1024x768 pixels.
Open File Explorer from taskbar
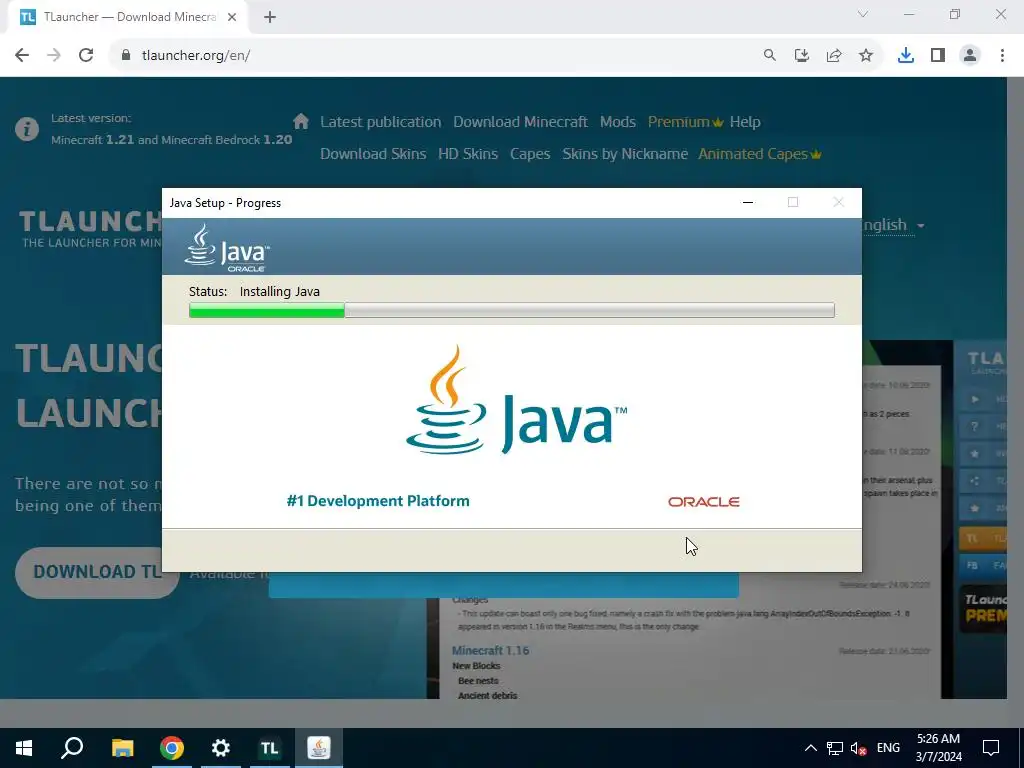122,748
